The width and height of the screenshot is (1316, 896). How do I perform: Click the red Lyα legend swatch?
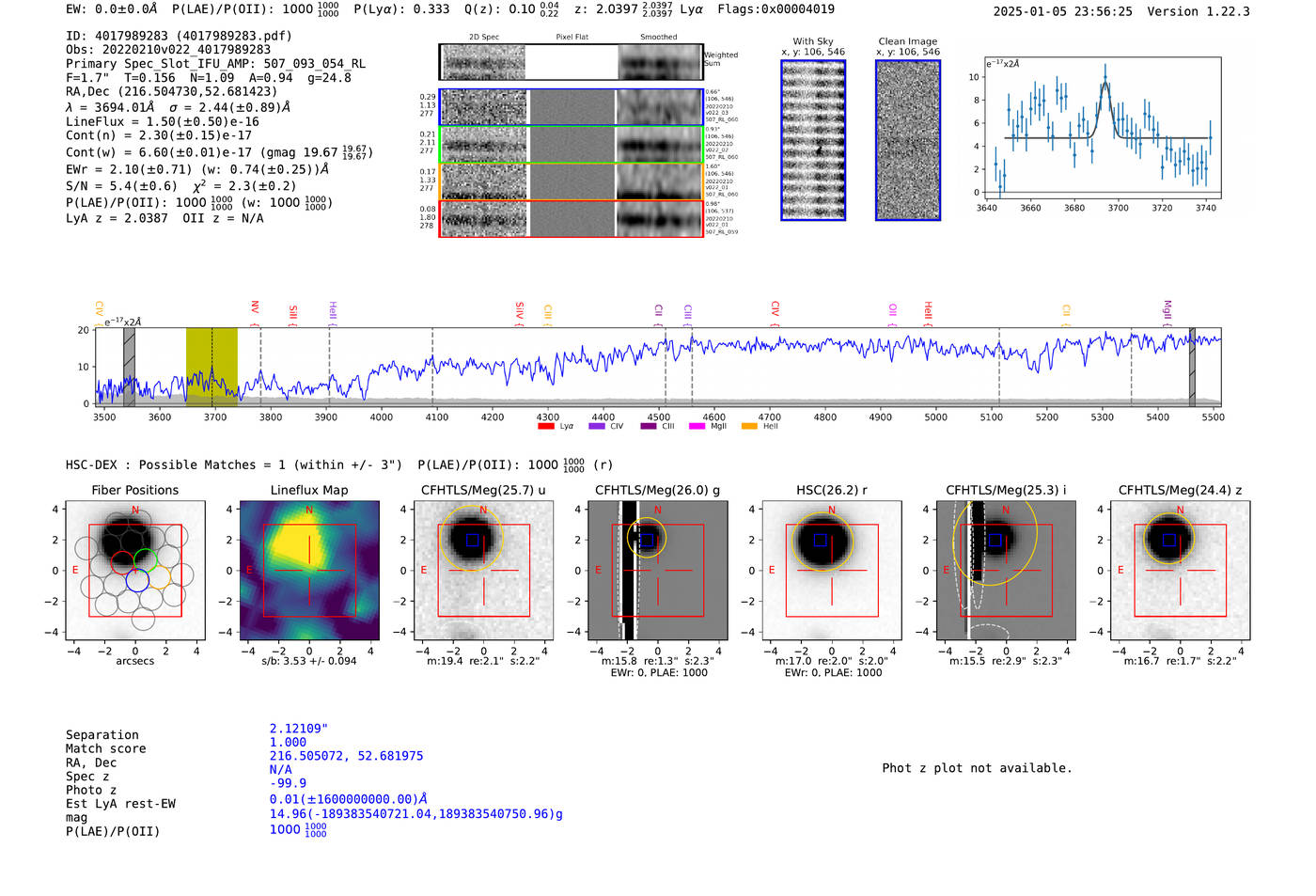(x=545, y=427)
